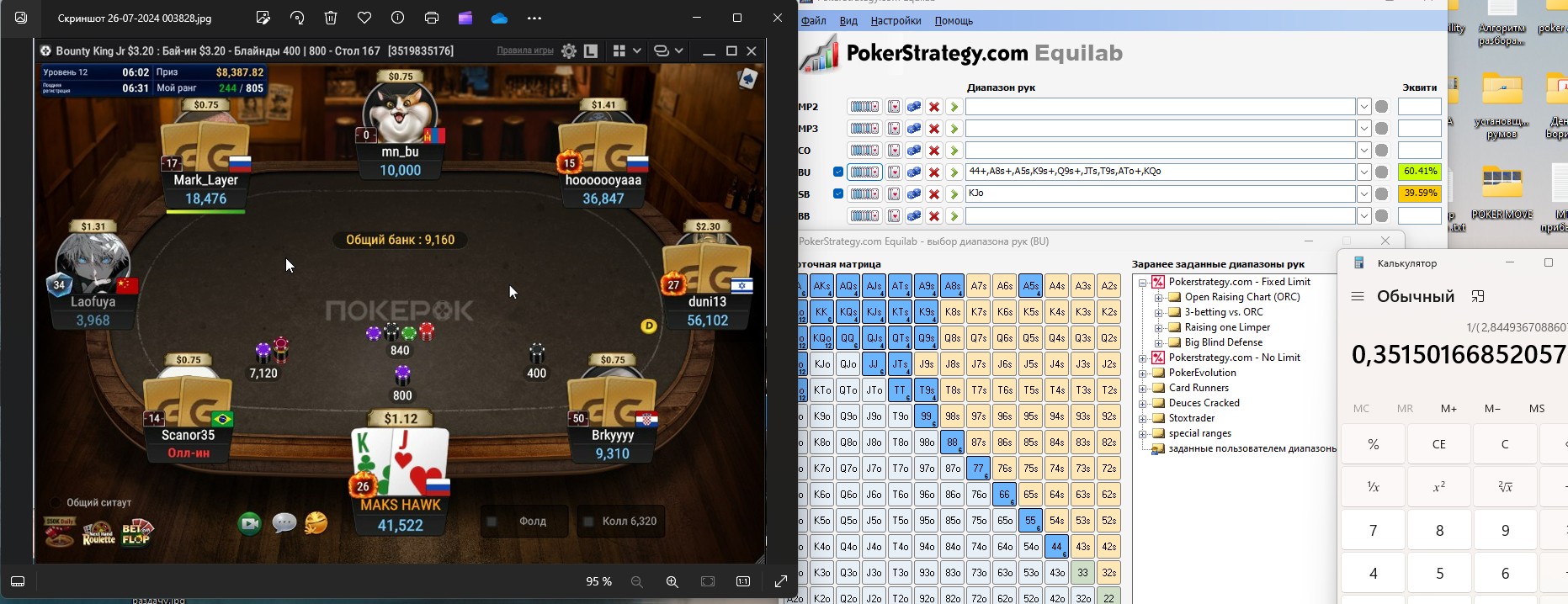Randomize the MP2 hand with the dice icon
Image resolution: width=1568 pixels, height=604 pixels.
pos(914,107)
